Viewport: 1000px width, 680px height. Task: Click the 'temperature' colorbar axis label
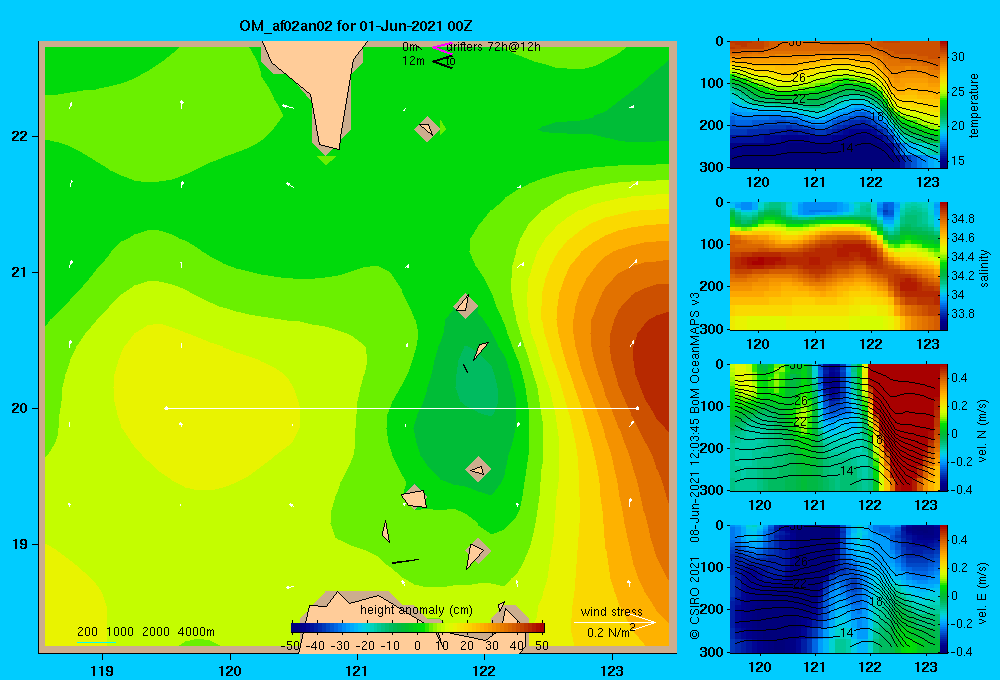tap(974, 105)
